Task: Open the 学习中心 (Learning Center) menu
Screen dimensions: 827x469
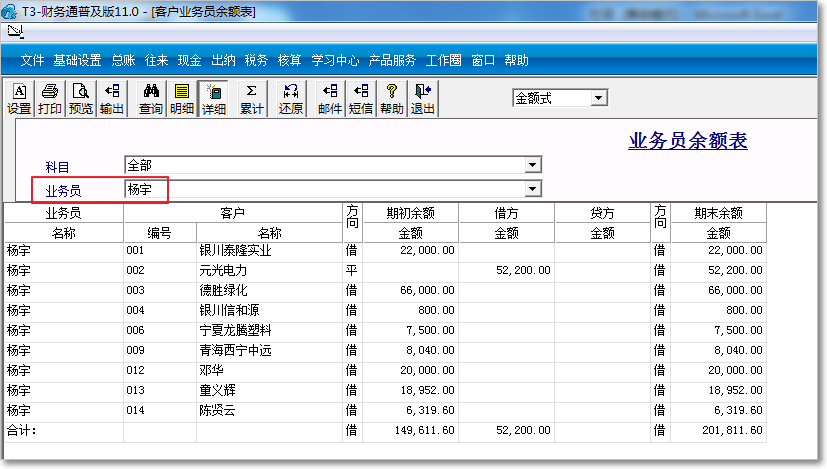Action: click(335, 60)
